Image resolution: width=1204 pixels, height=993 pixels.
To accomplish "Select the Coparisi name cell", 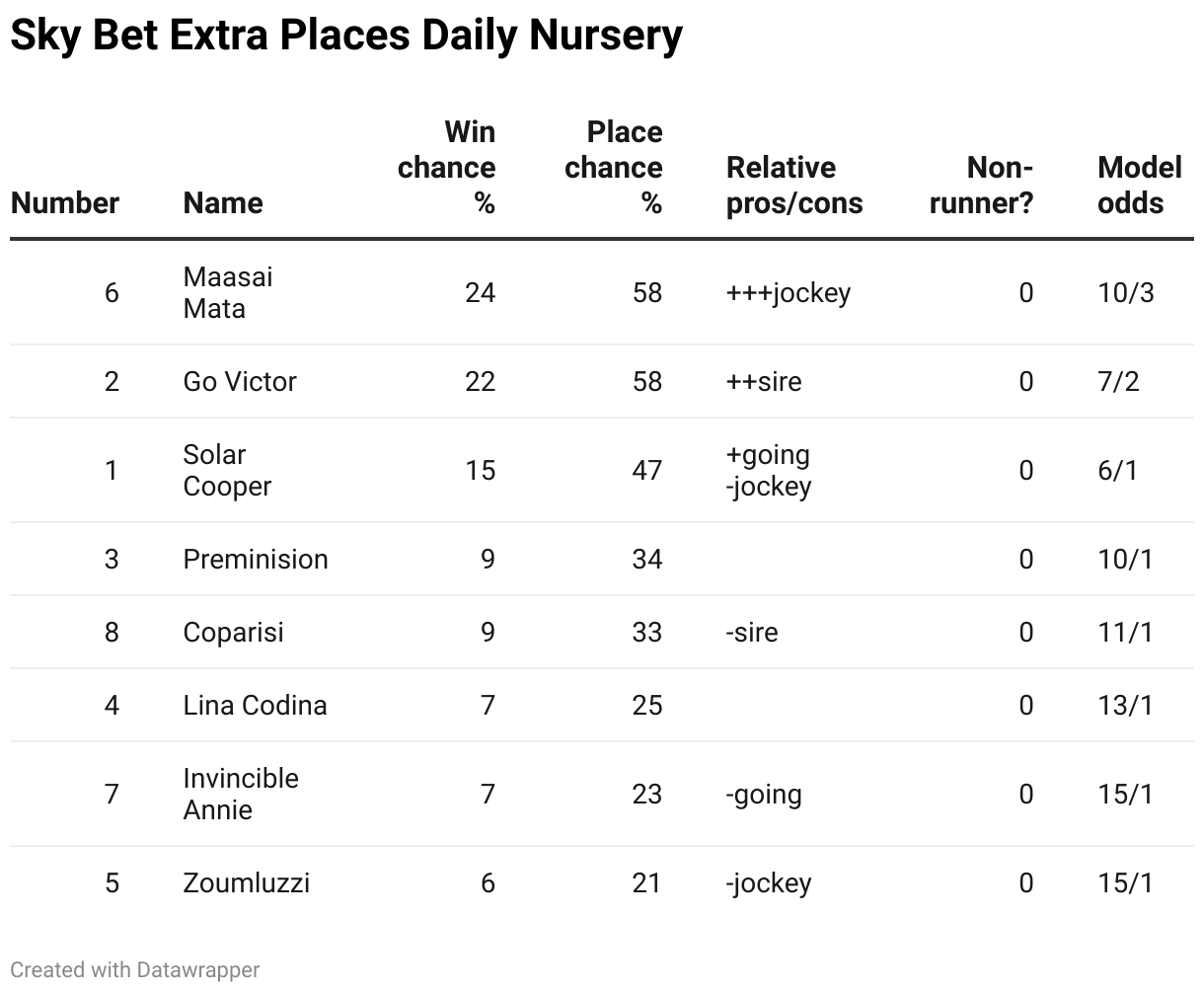I will coord(234,632).
